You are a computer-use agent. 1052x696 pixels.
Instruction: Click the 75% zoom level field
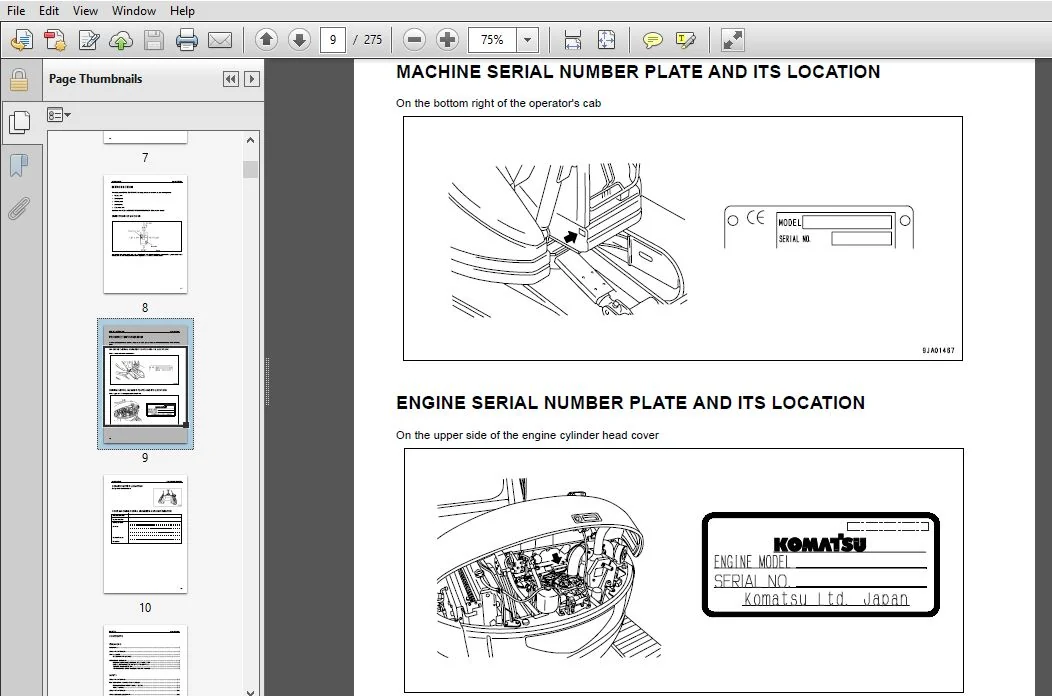(492, 40)
